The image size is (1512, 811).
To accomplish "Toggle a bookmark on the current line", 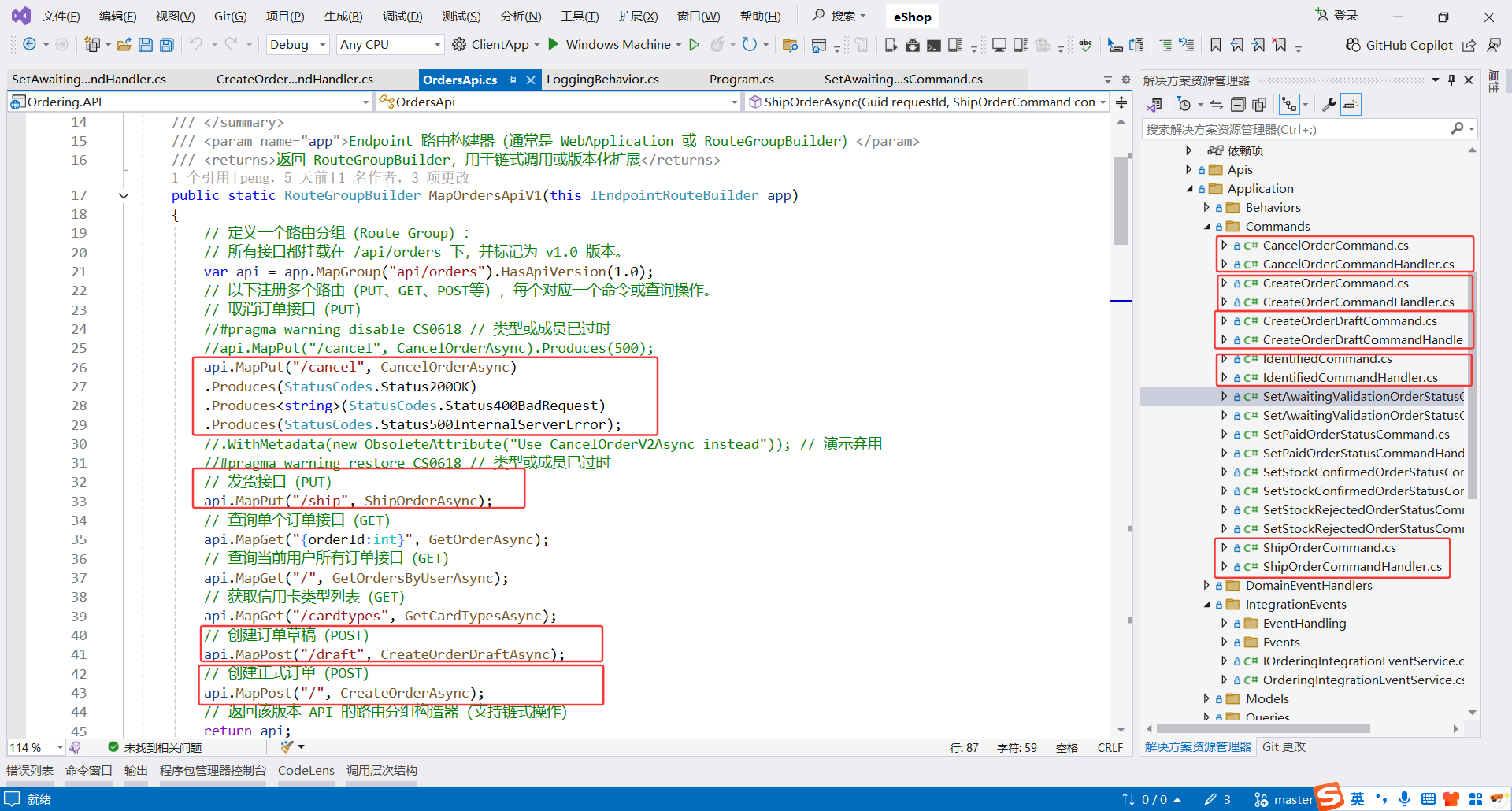I will [x=1216, y=45].
